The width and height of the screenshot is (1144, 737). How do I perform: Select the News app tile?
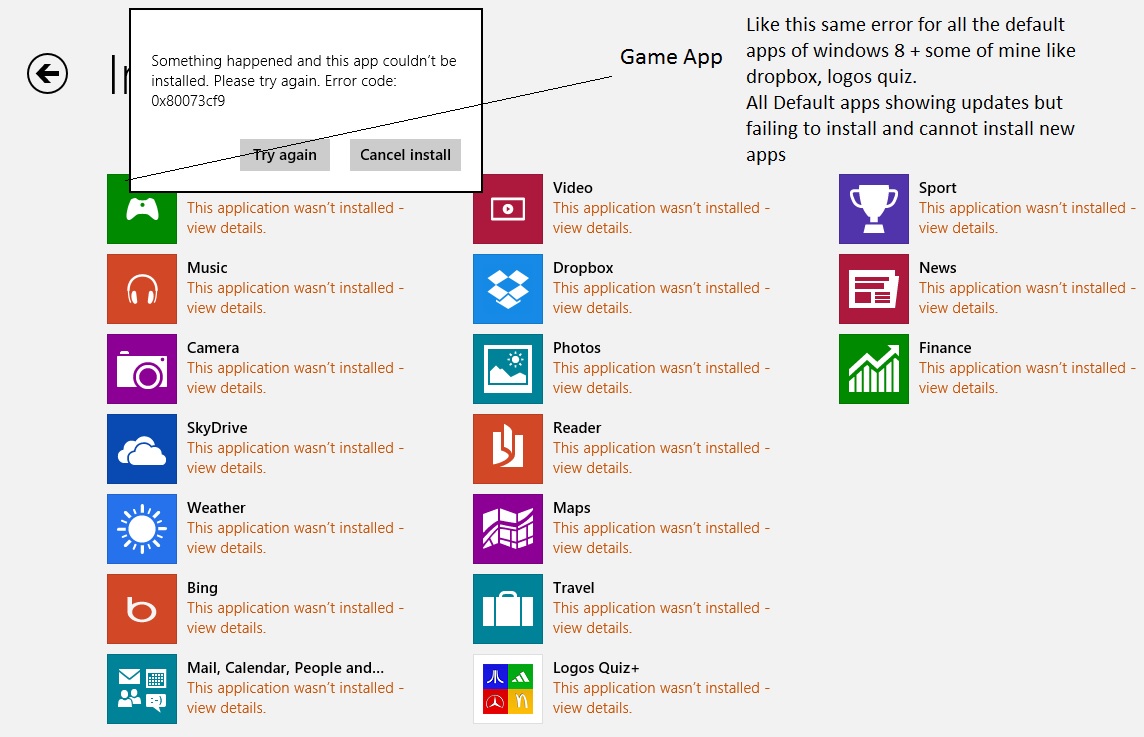click(874, 289)
